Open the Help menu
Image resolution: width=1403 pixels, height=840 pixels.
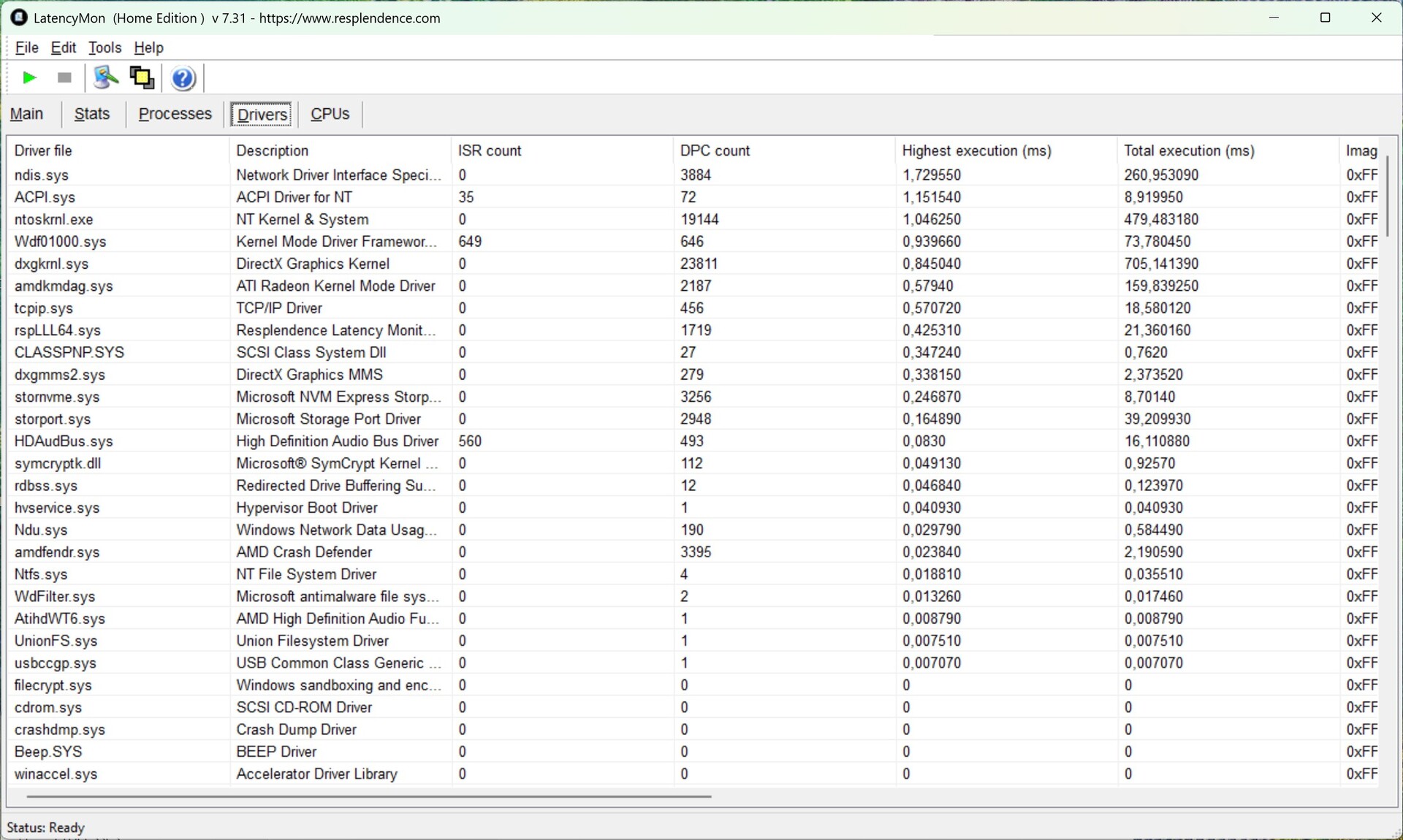pyautogui.click(x=148, y=47)
